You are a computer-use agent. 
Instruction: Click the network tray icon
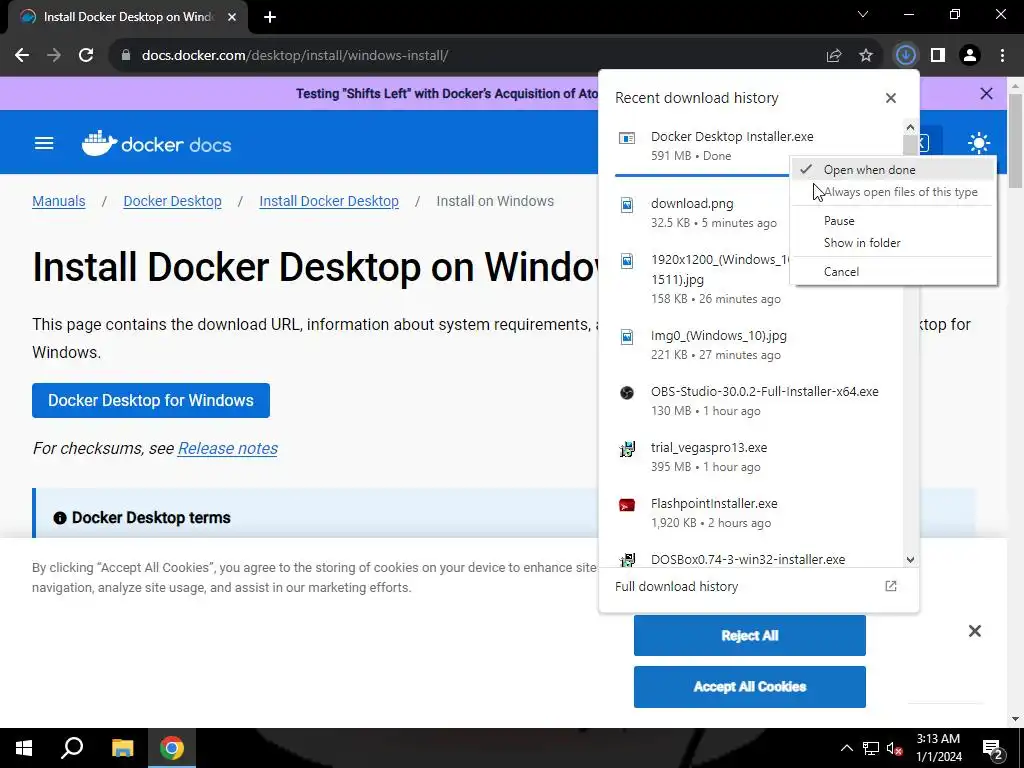tap(871, 748)
